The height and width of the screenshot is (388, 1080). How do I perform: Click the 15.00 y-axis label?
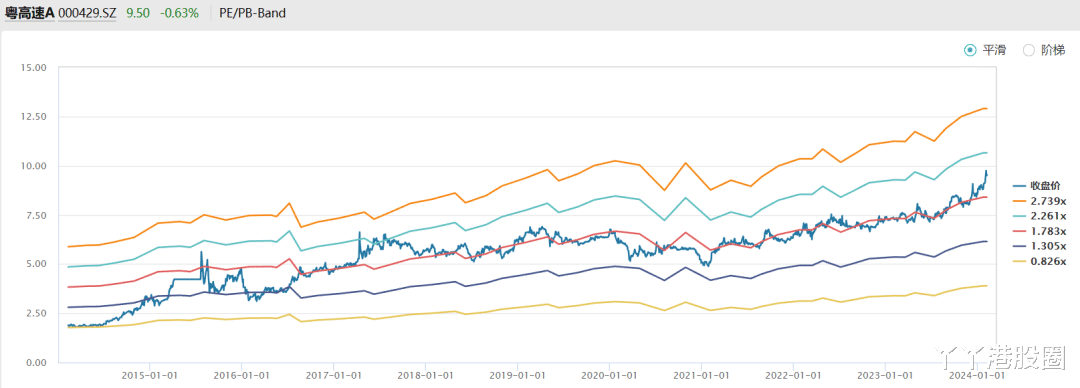click(x=34, y=68)
